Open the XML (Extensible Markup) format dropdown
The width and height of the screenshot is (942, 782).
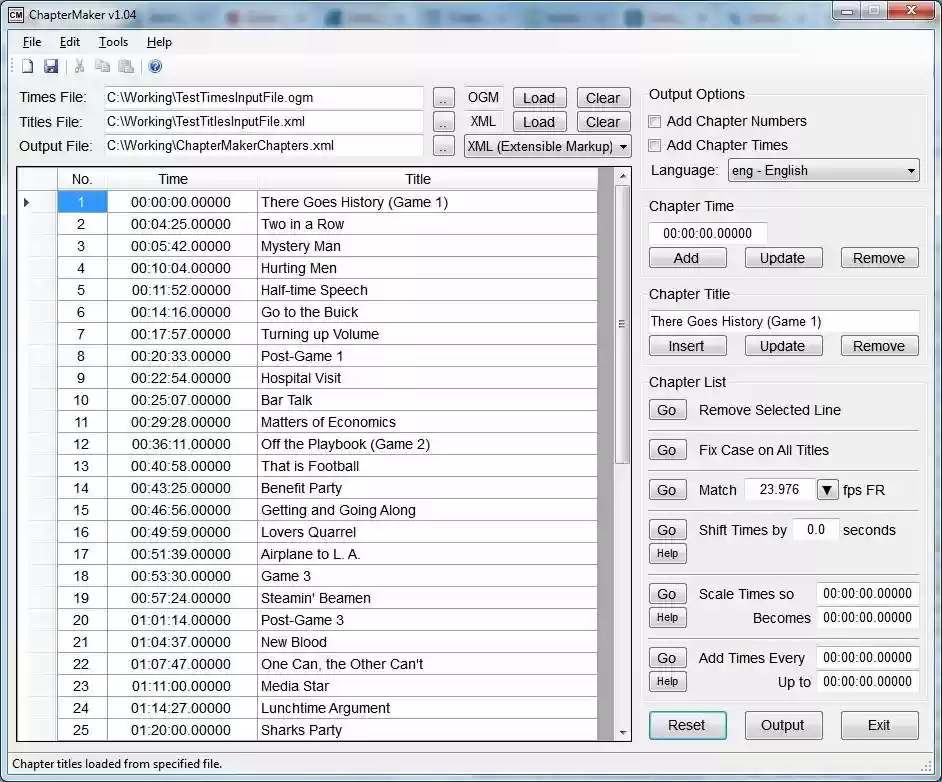(623, 145)
